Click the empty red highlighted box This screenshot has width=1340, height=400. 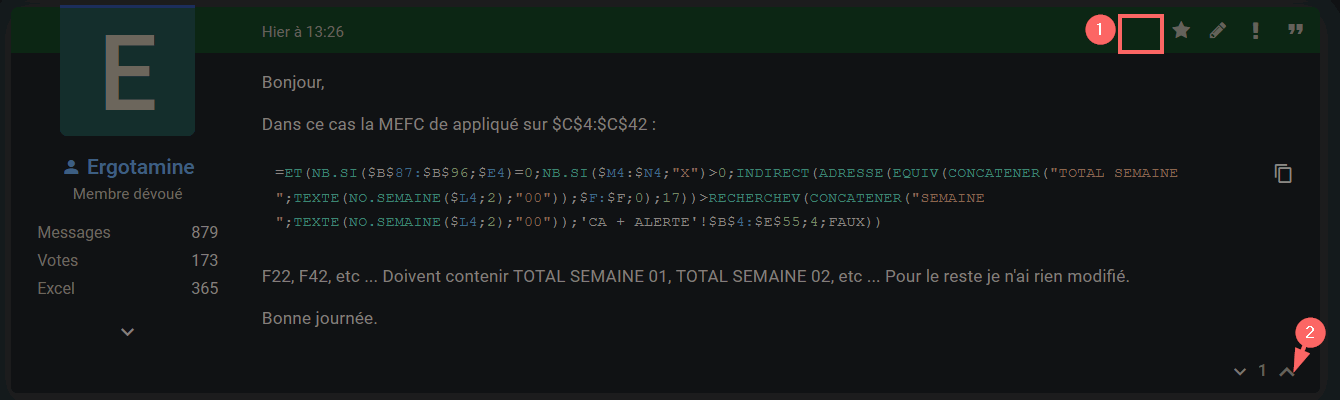1140,32
